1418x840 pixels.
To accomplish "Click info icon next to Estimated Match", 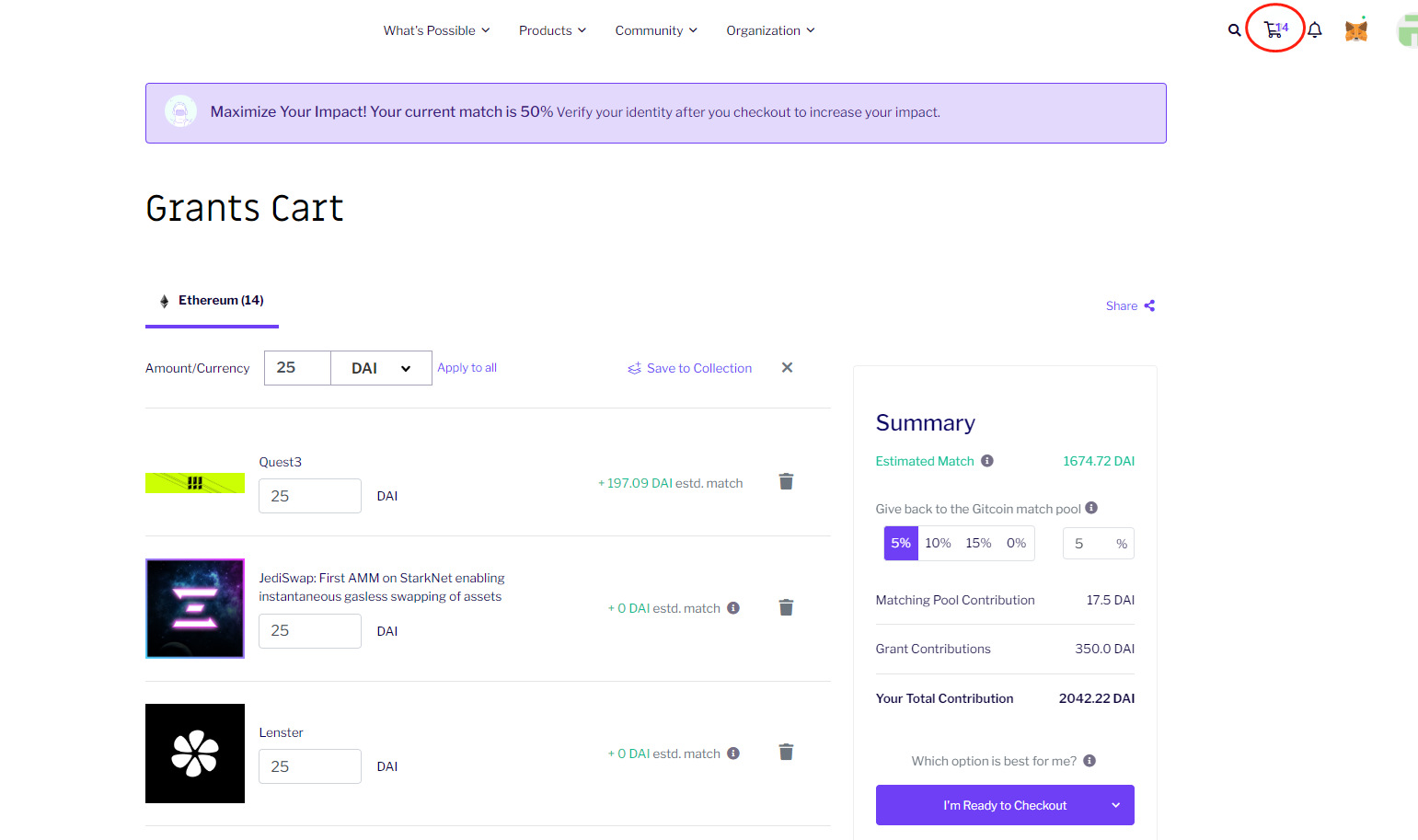I will [986, 461].
